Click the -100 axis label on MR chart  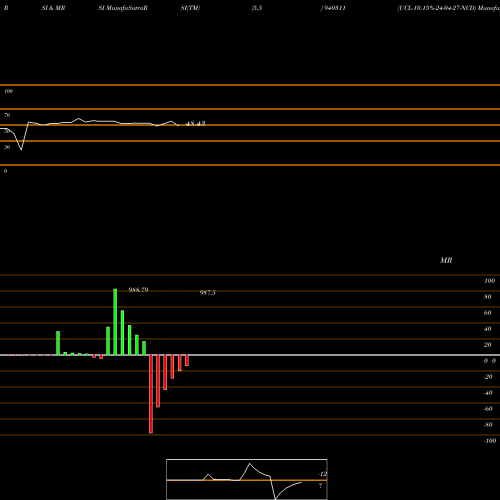[x=490, y=441]
